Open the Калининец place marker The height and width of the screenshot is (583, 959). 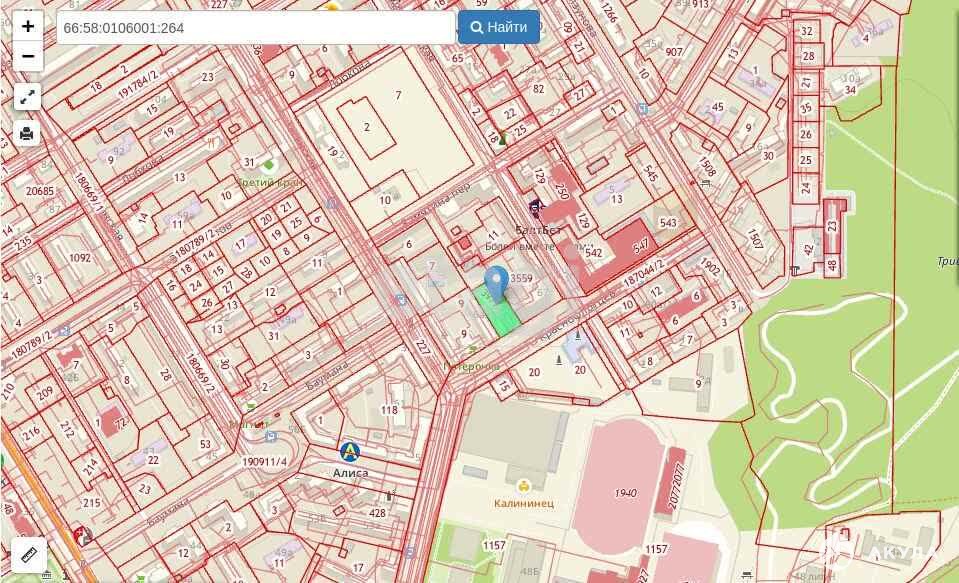click(523, 487)
